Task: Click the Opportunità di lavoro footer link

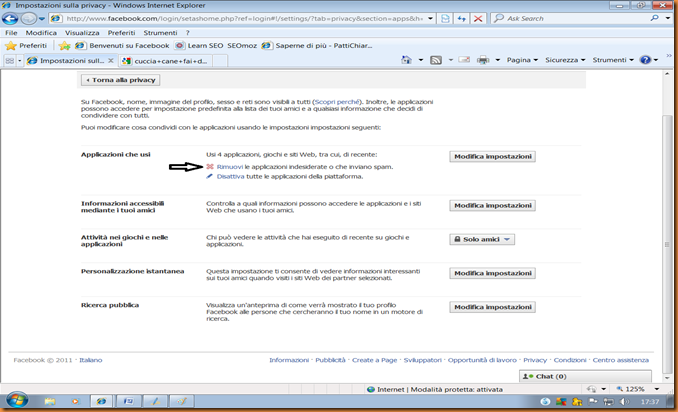Action: coord(482,360)
